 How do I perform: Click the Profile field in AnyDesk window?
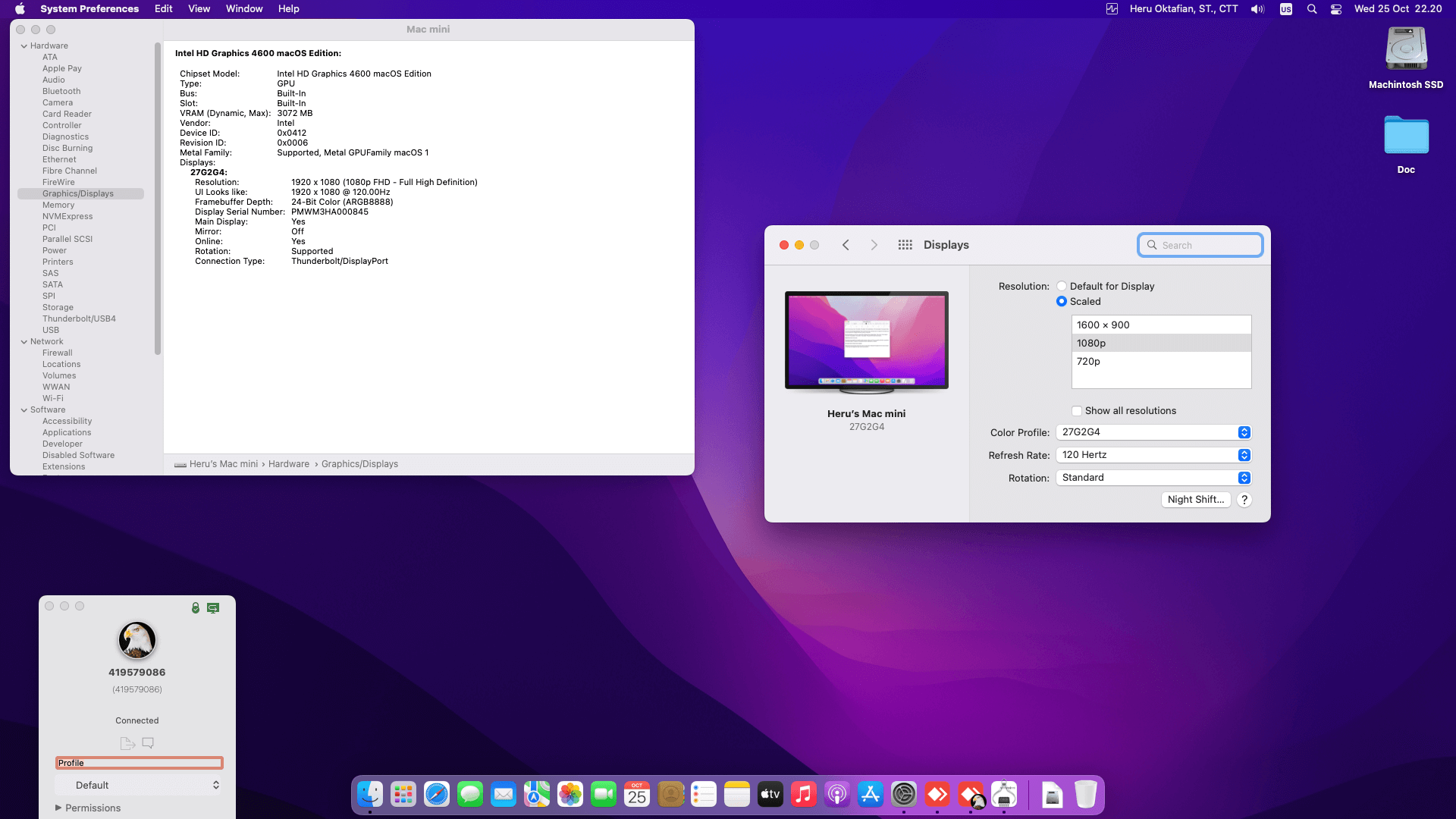coord(140,763)
